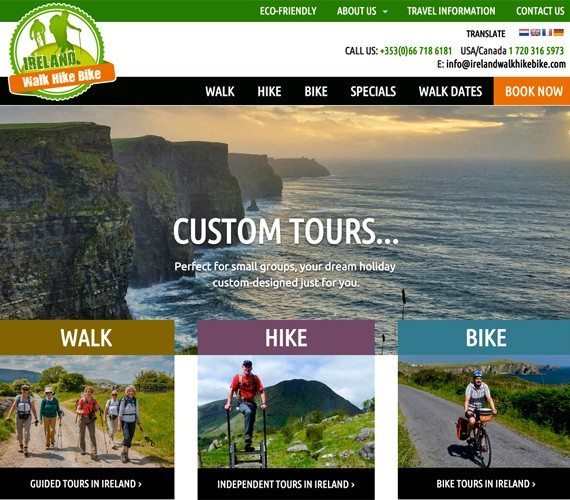Open Guided Tours in Ireland link
570x500 pixels.
(86, 484)
